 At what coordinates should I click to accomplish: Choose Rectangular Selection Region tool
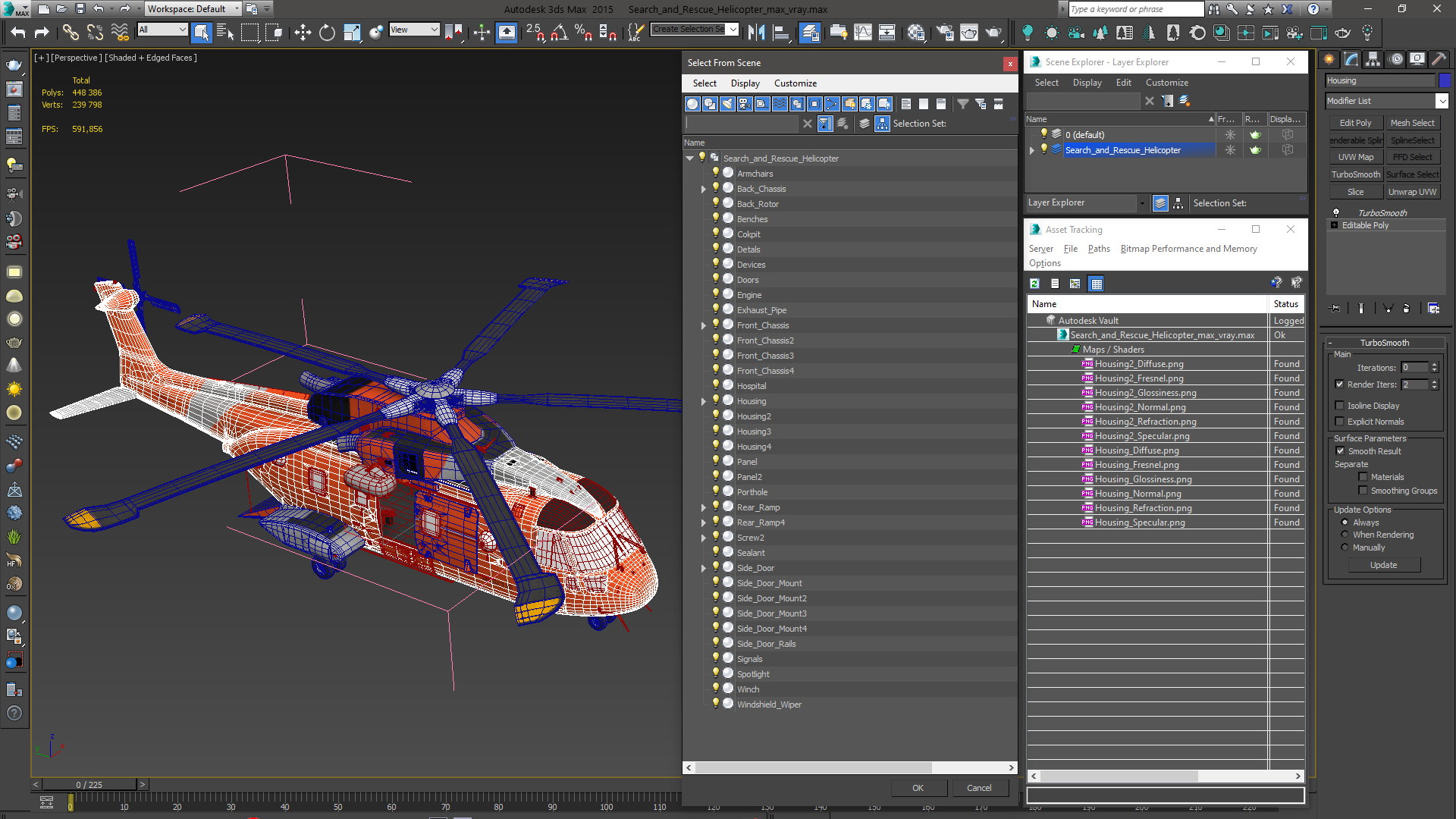click(x=249, y=33)
